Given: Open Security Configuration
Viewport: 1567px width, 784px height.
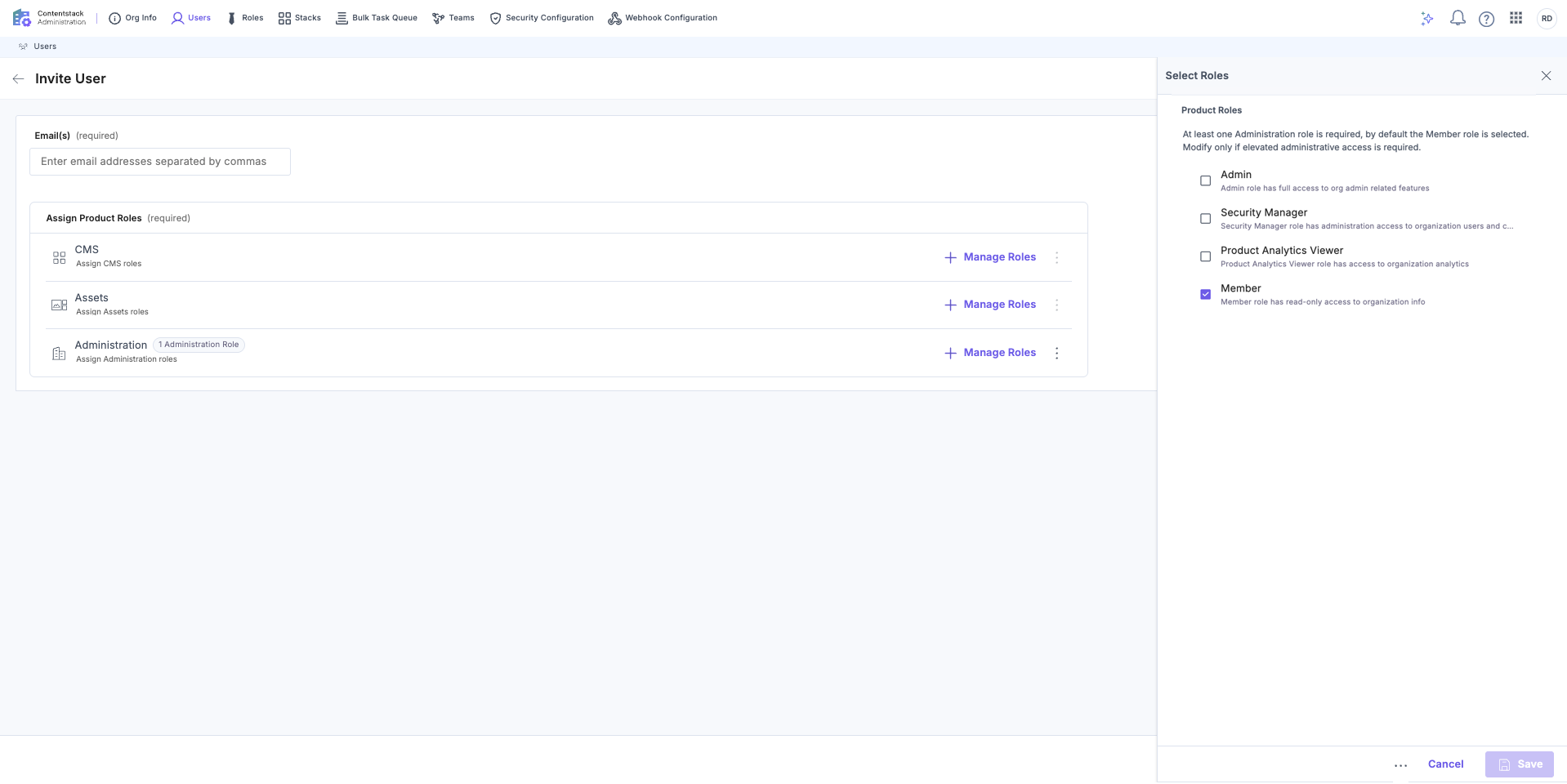Looking at the screenshot, I should tap(541, 18).
